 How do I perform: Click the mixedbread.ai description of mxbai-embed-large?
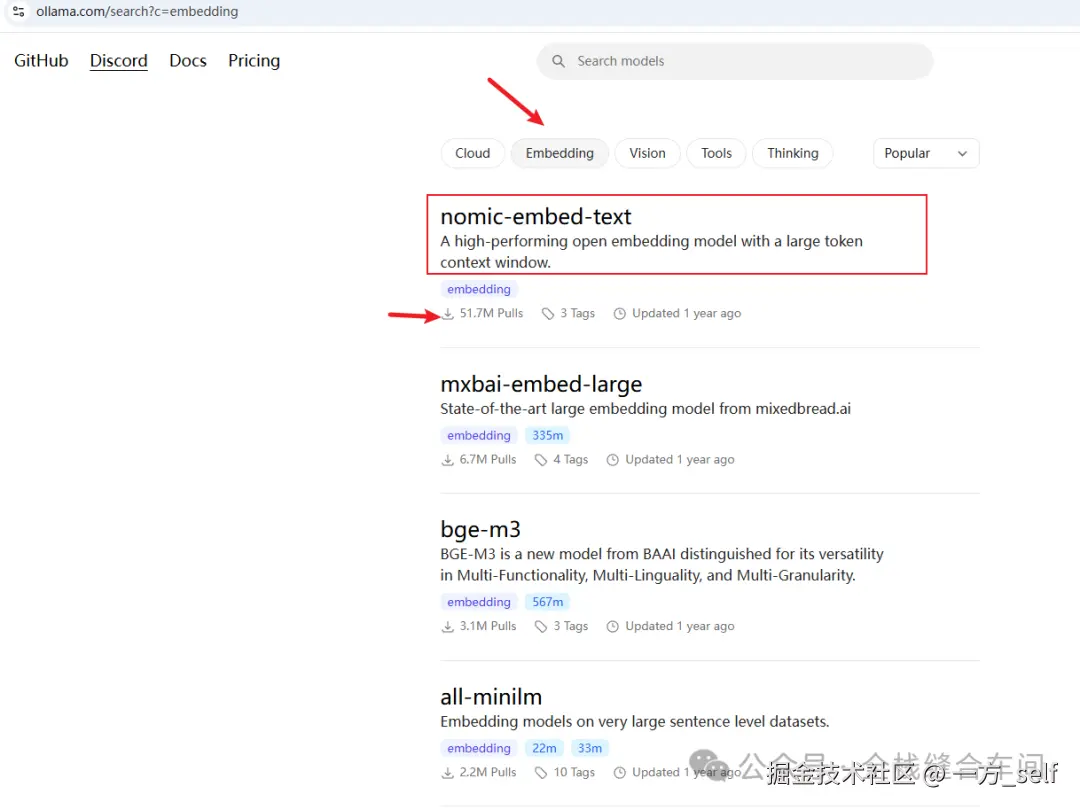click(x=645, y=409)
